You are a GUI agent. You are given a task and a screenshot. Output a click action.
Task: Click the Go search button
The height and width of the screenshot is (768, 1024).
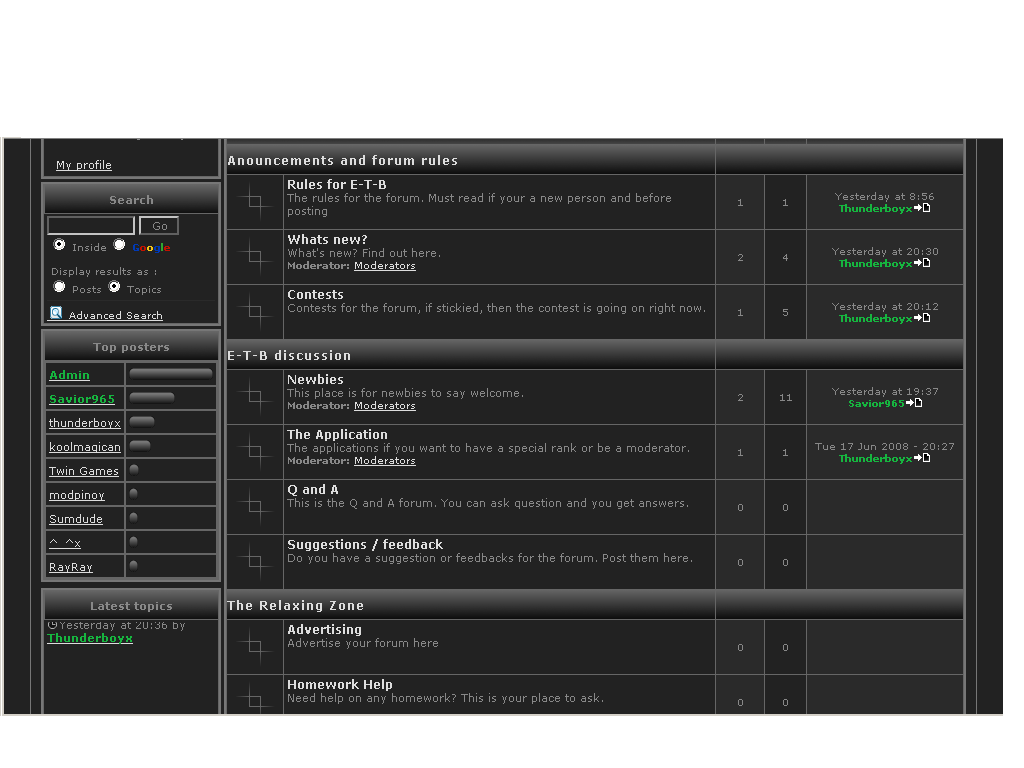pyautogui.click(x=159, y=225)
